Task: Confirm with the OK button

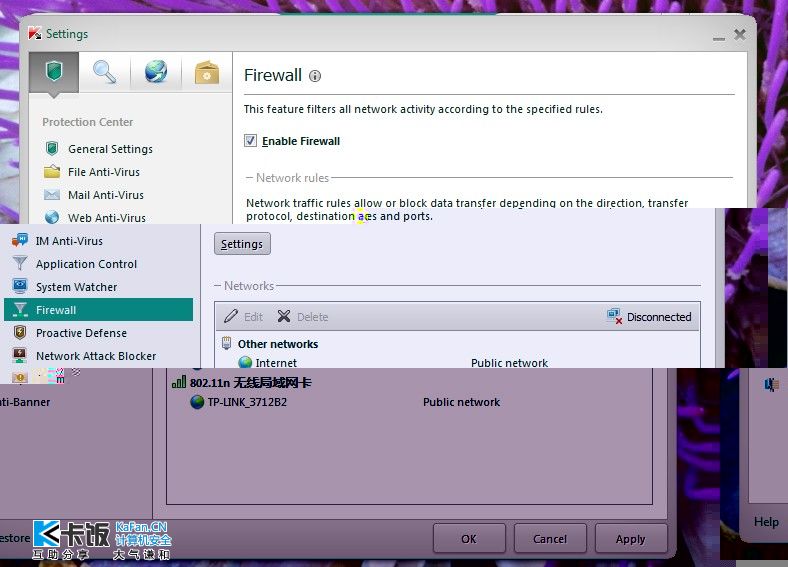Action: 469,539
